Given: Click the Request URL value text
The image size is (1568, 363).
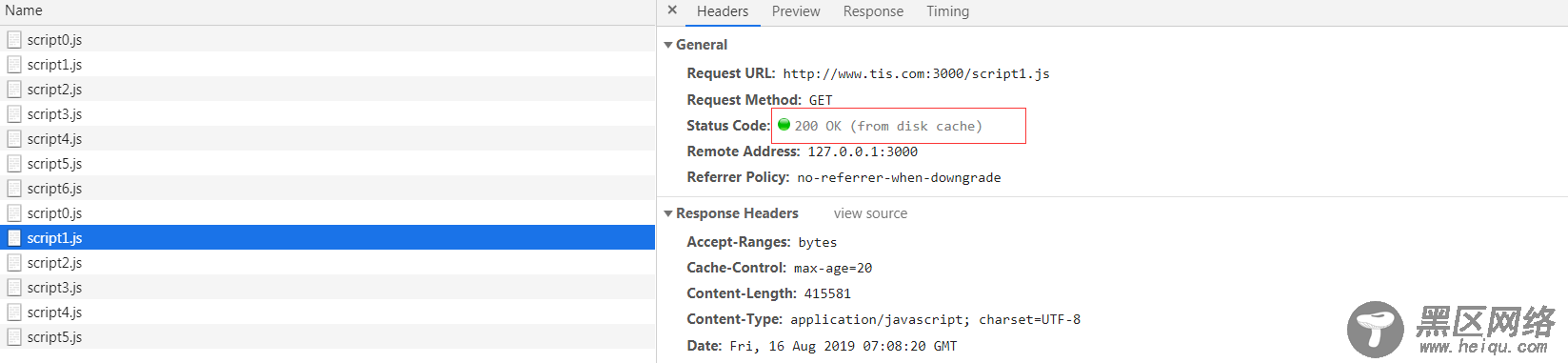Looking at the screenshot, I should coord(917,73).
